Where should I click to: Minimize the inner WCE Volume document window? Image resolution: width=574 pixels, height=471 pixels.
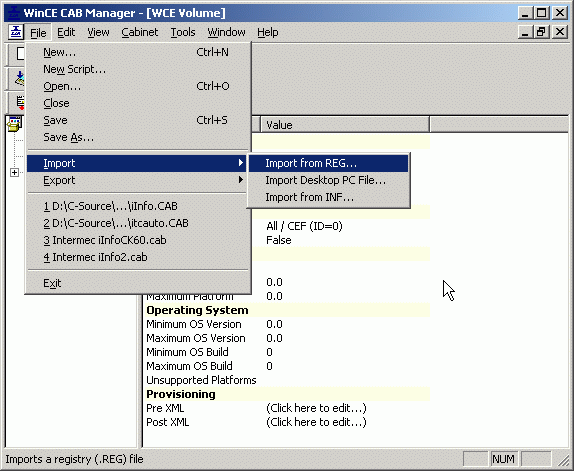(x=526, y=32)
